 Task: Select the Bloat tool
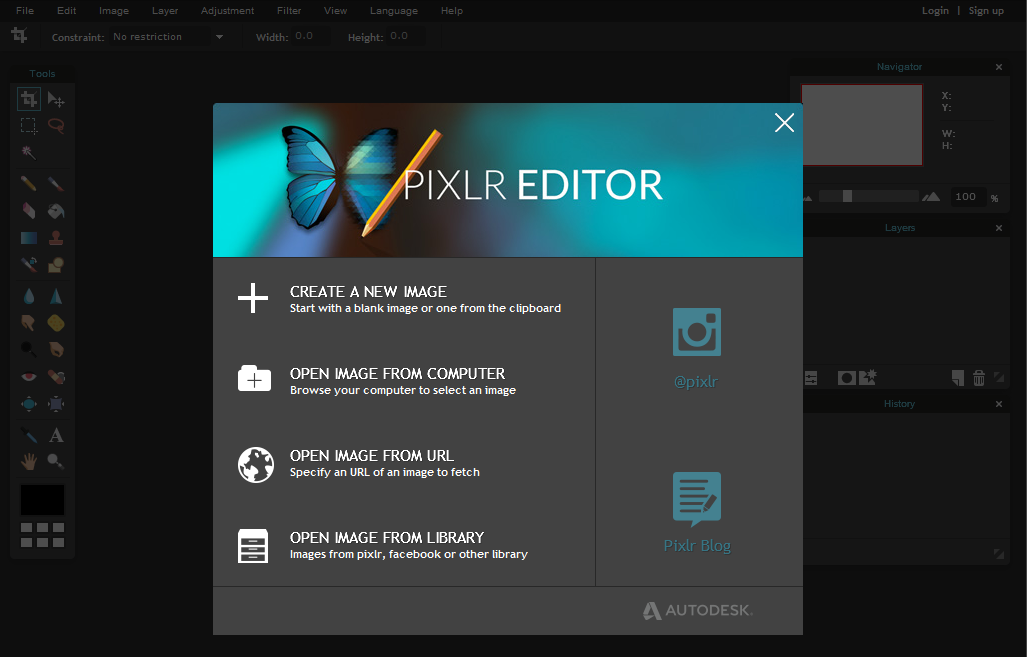[29, 404]
